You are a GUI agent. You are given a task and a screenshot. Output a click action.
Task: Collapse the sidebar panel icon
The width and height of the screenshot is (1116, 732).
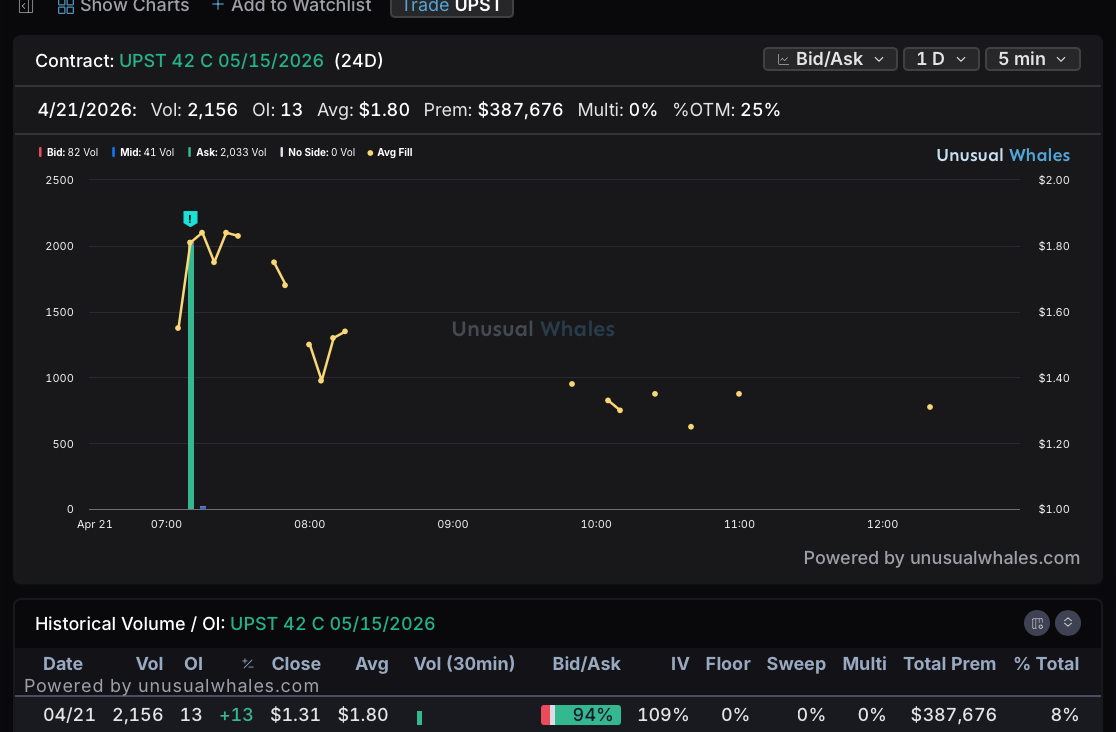click(26, 6)
